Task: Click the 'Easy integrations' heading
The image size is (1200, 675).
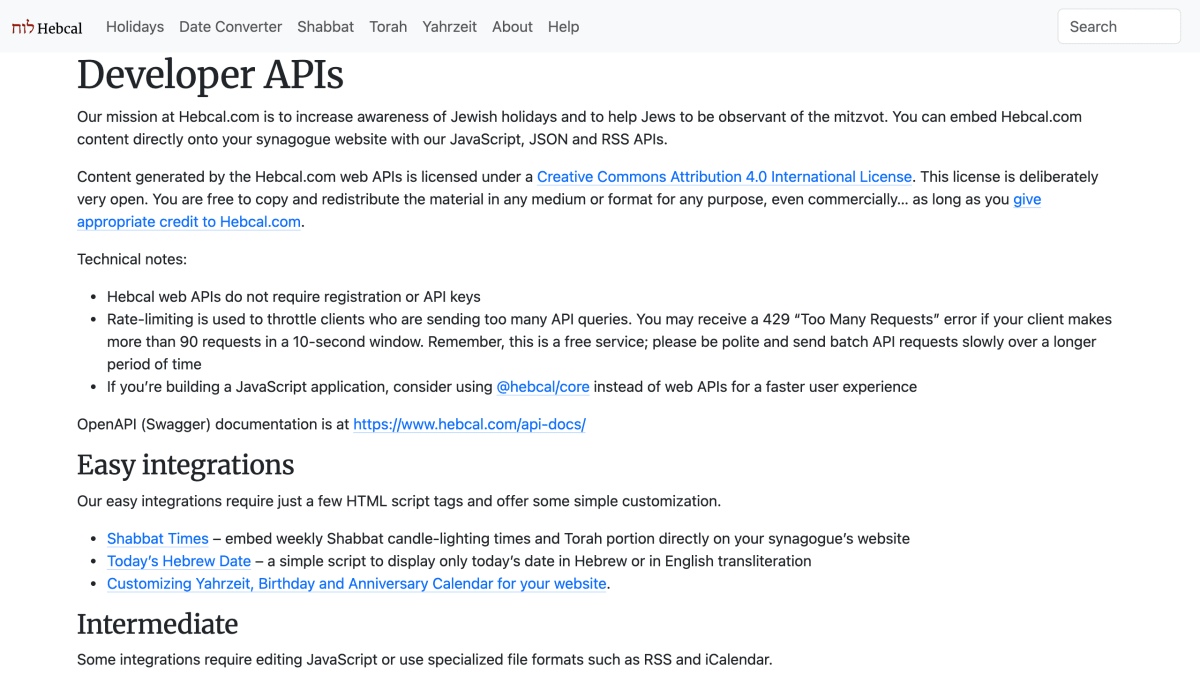Action: [186, 465]
